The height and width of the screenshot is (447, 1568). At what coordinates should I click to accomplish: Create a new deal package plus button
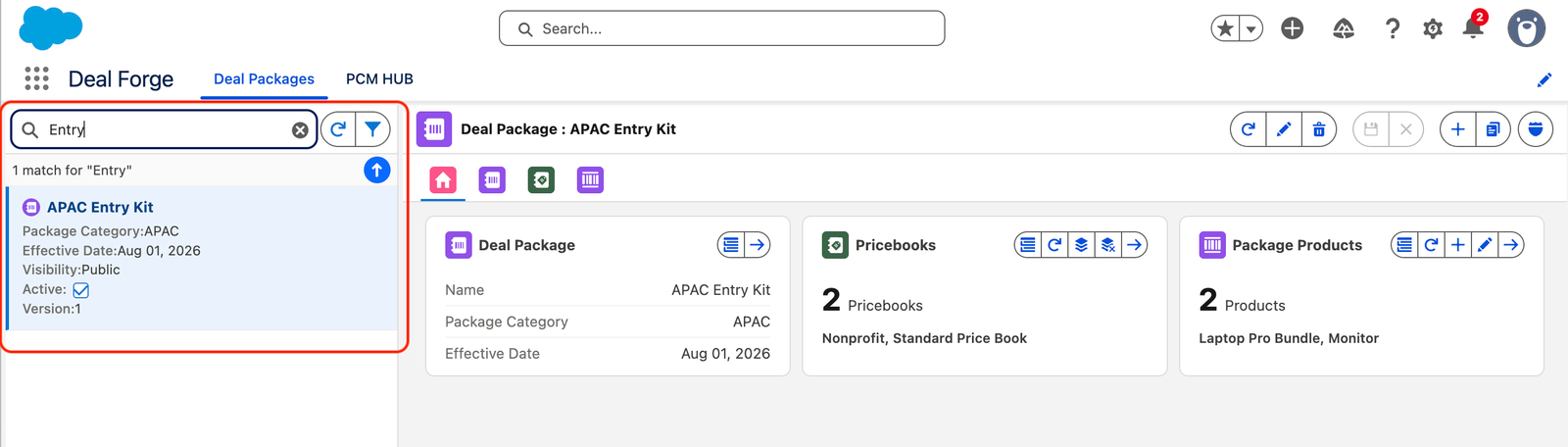pos(1458,129)
